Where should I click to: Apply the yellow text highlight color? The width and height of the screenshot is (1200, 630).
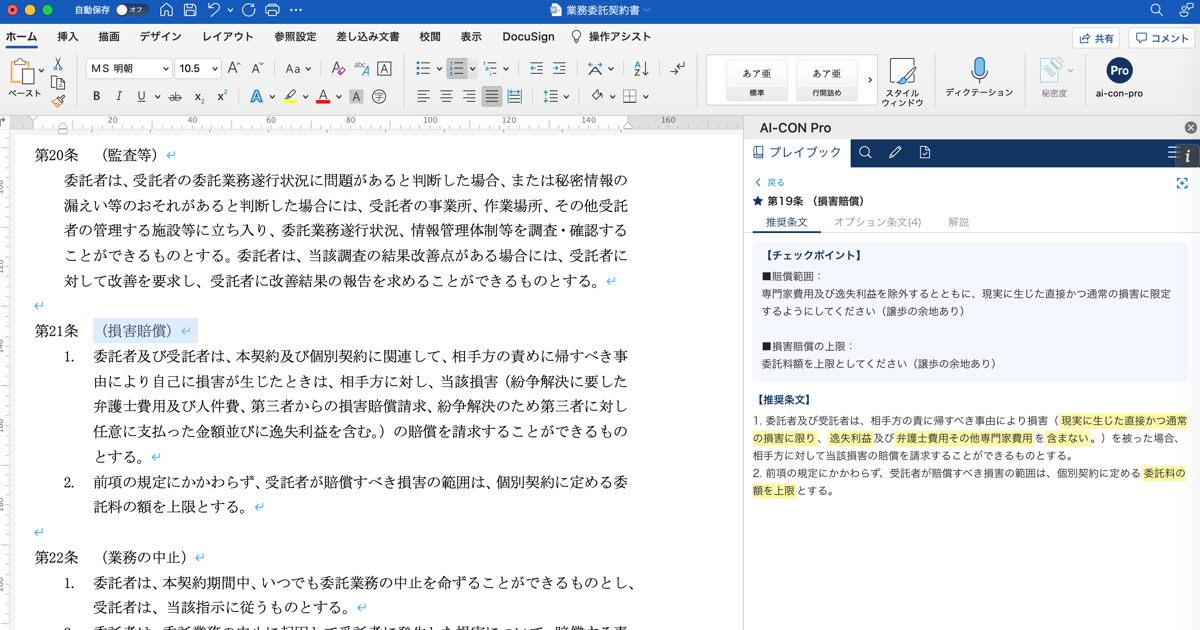(x=290, y=97)
